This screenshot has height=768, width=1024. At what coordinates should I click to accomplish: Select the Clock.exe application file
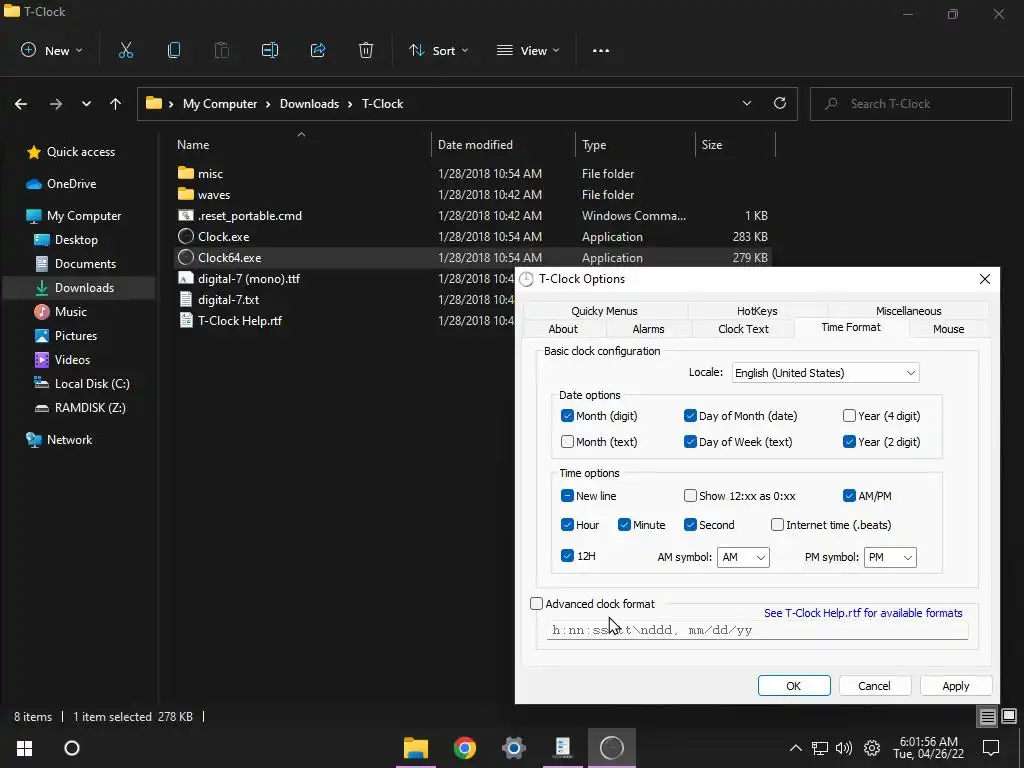pyautogui.click(x=223, y=236)
